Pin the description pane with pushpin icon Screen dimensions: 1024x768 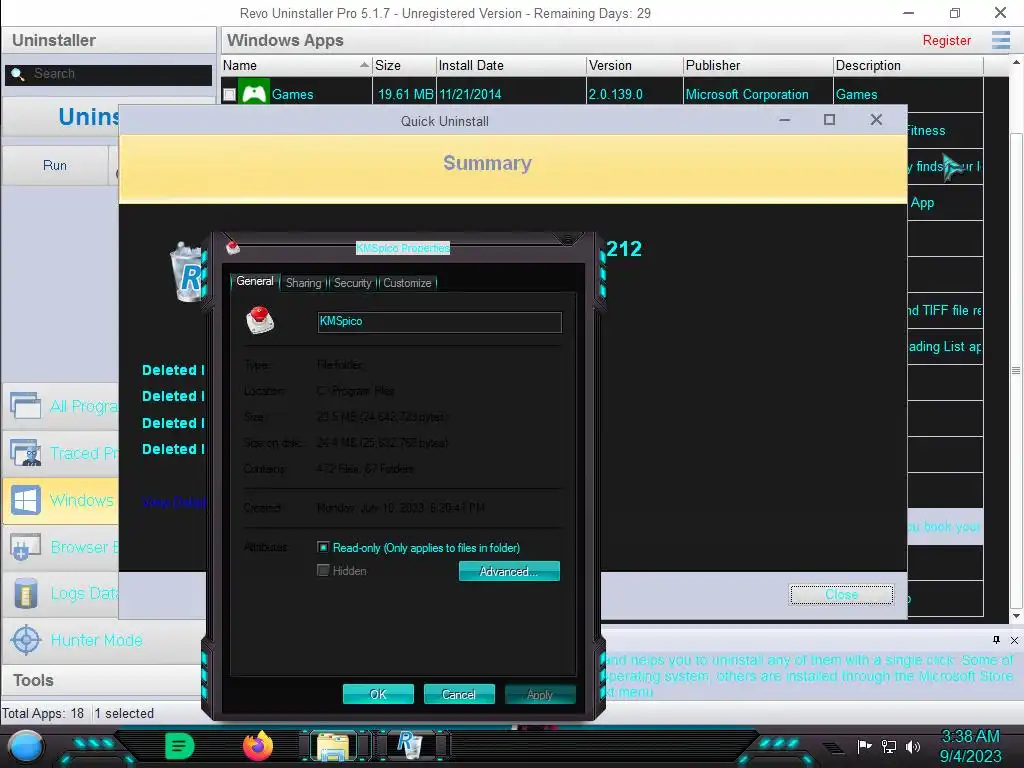[x=996, y=640]
